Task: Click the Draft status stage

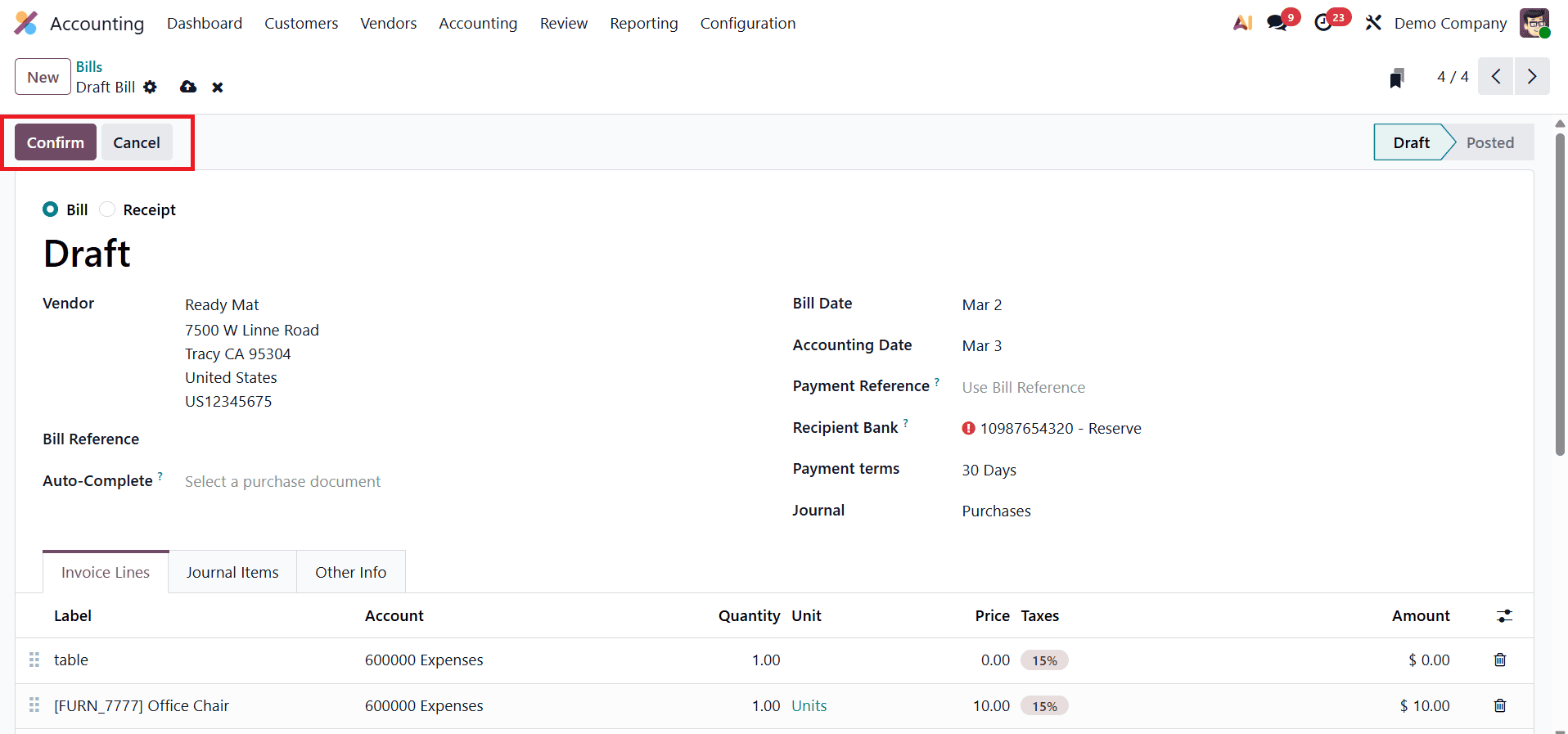Action: [x=1411, y=142]
